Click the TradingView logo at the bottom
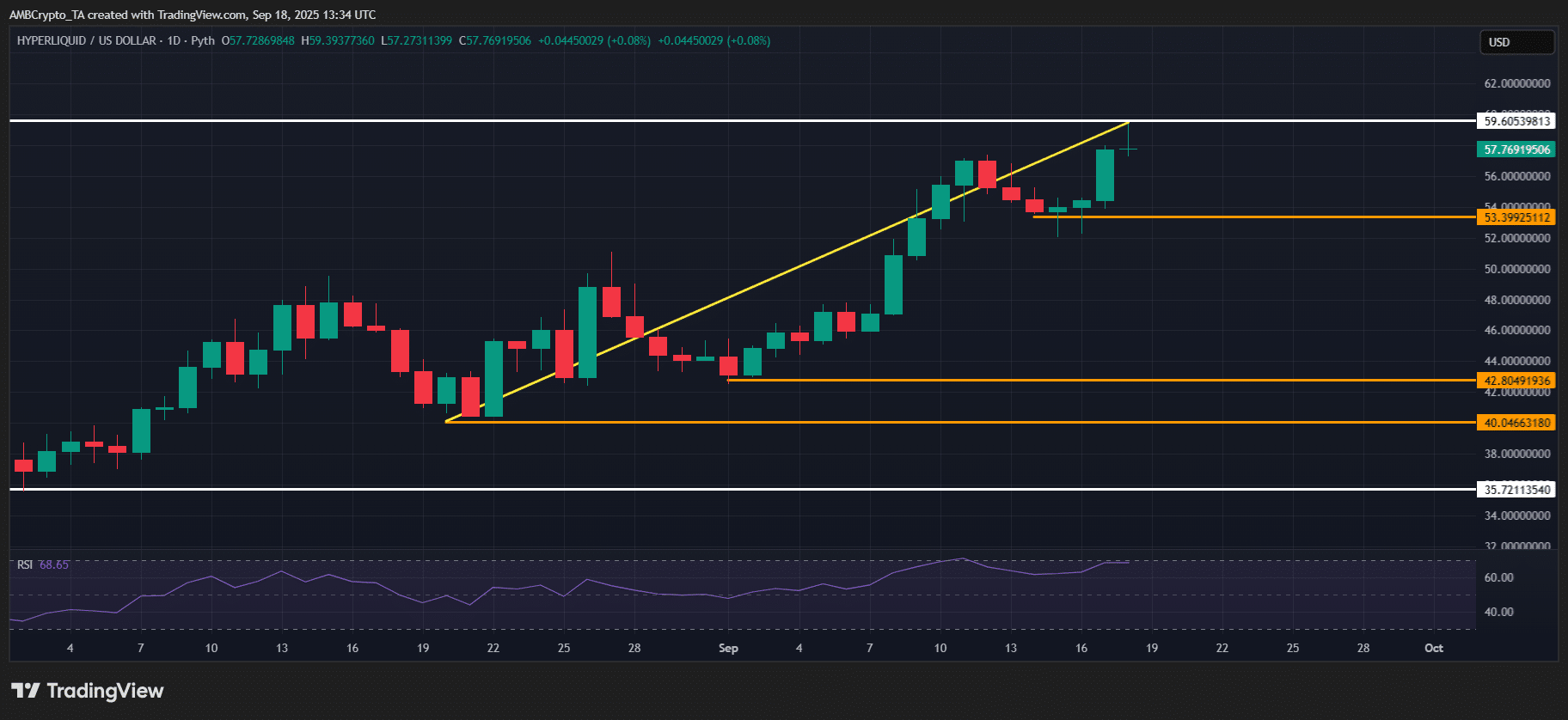1568x720 pixels. click(x=87, y=691)
